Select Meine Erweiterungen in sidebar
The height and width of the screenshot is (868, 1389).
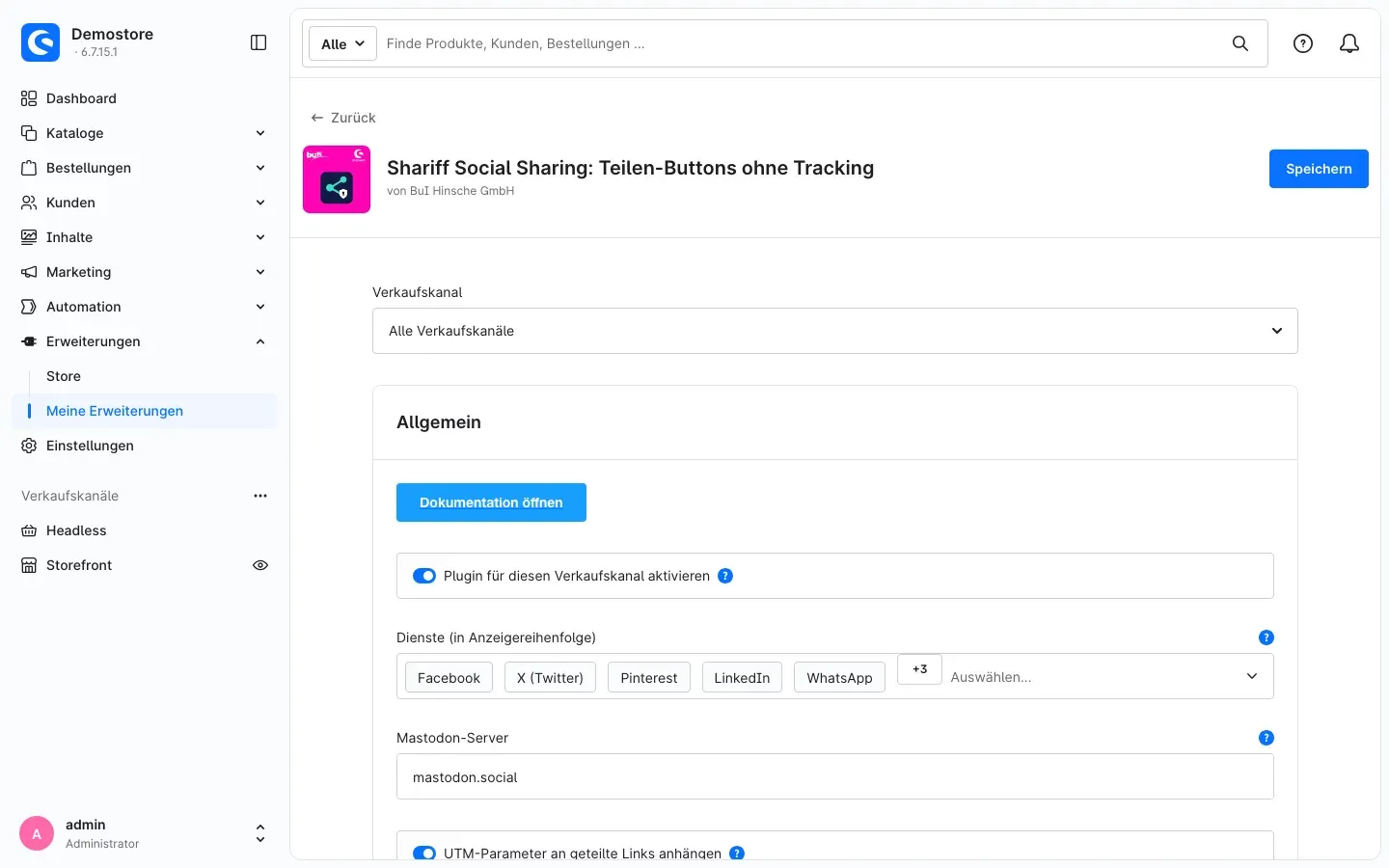145,411
